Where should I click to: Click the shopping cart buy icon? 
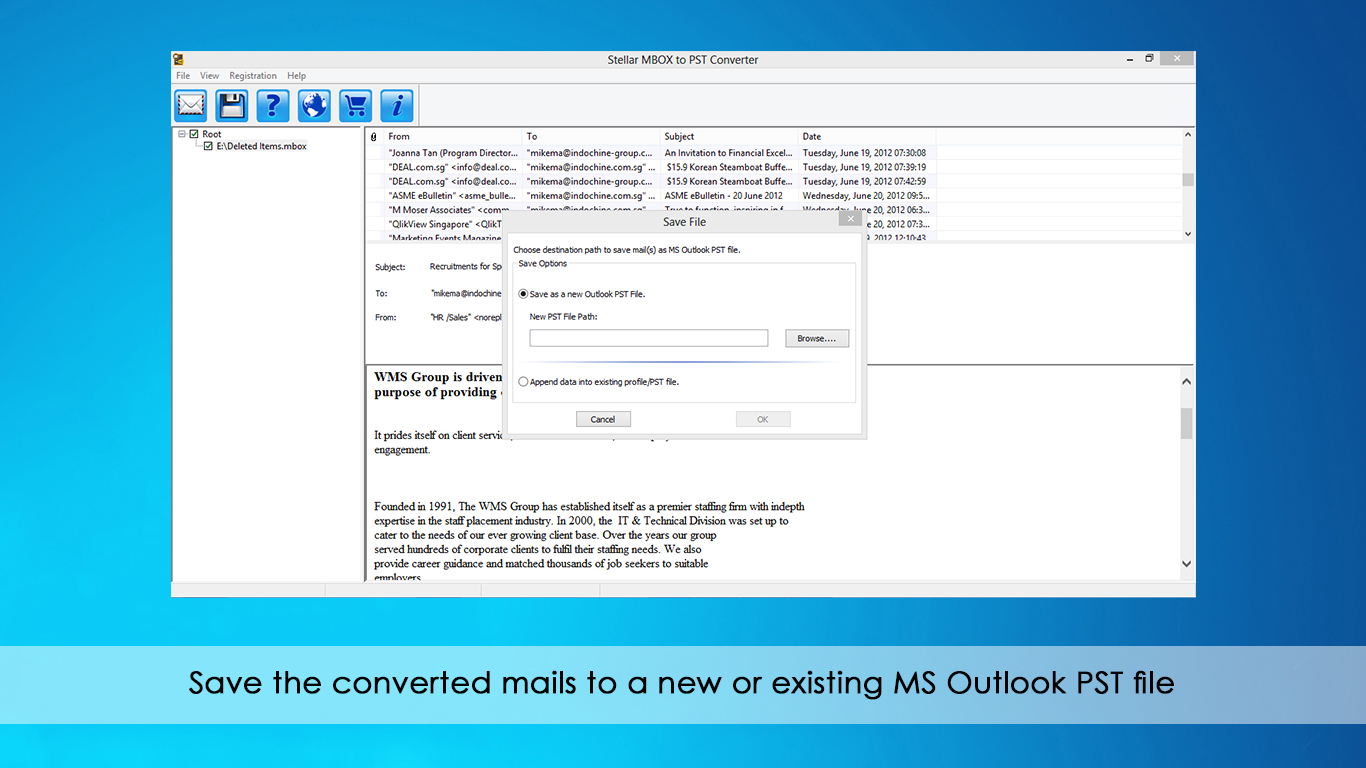[x=355, y=105]
